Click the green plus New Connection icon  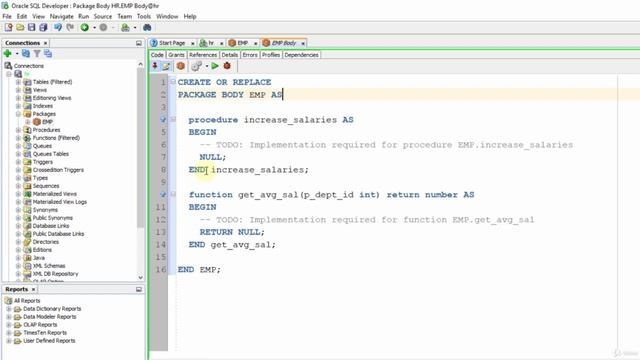pyautogui.click(x=7, y=53)
